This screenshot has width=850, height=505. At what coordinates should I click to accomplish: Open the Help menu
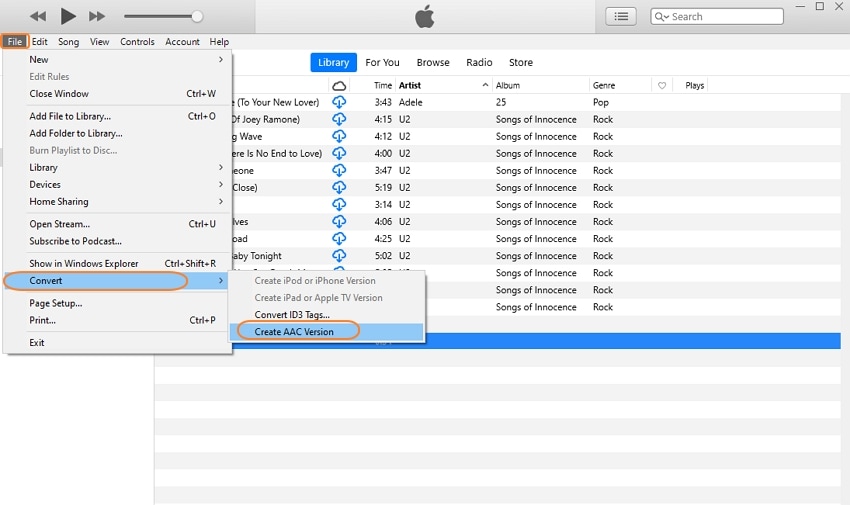219,42
